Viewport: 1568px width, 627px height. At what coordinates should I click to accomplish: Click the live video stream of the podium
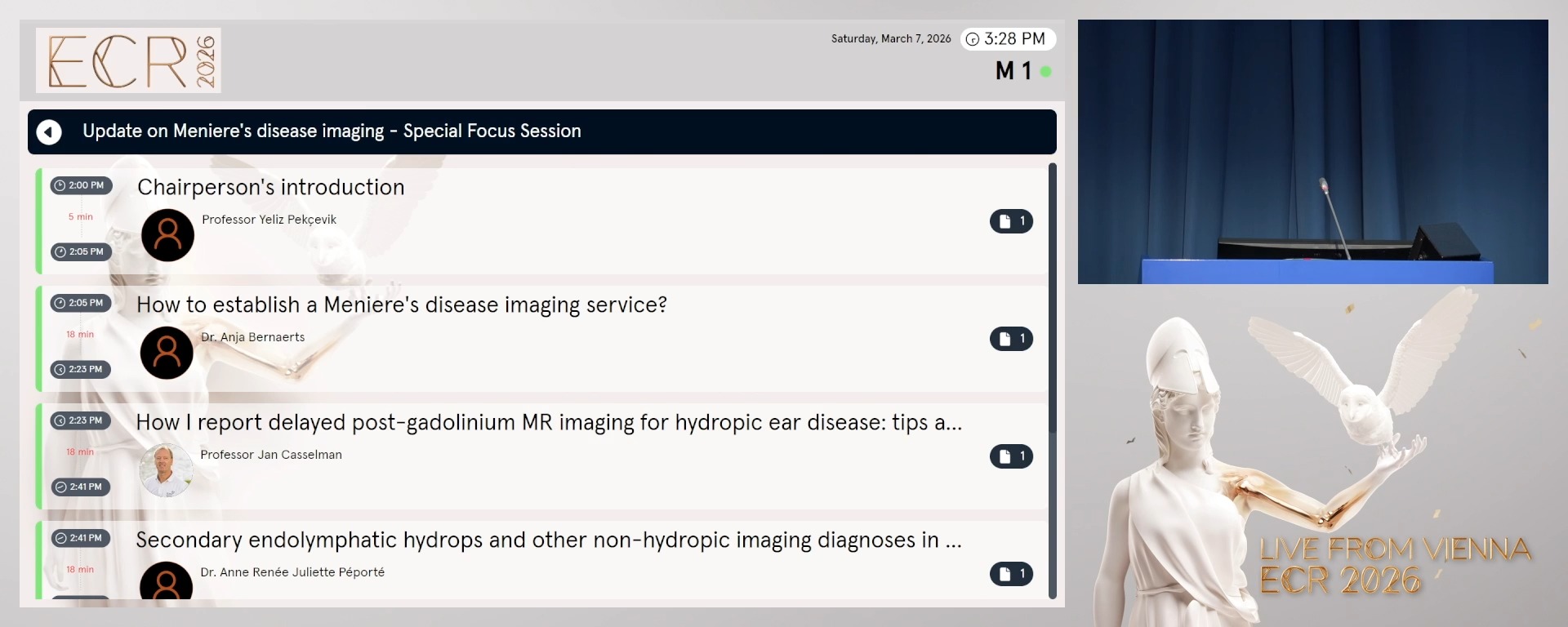1313,152
